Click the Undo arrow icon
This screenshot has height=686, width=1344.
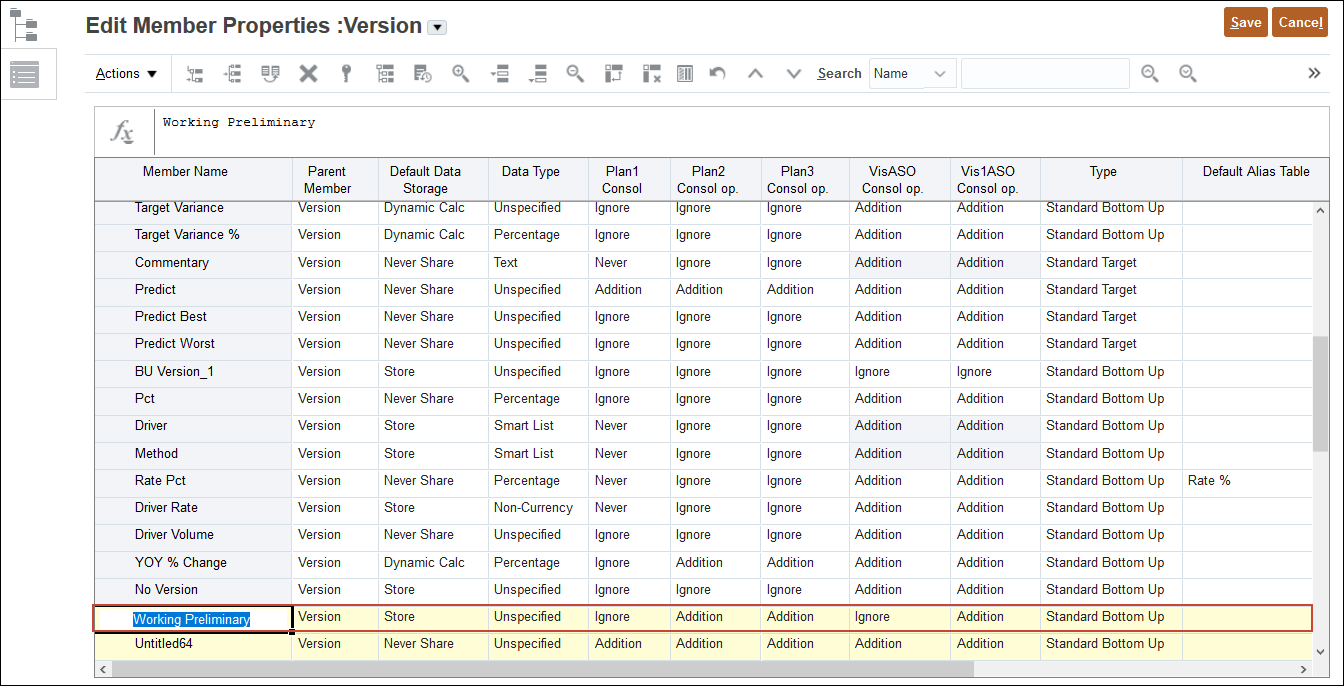716,73
